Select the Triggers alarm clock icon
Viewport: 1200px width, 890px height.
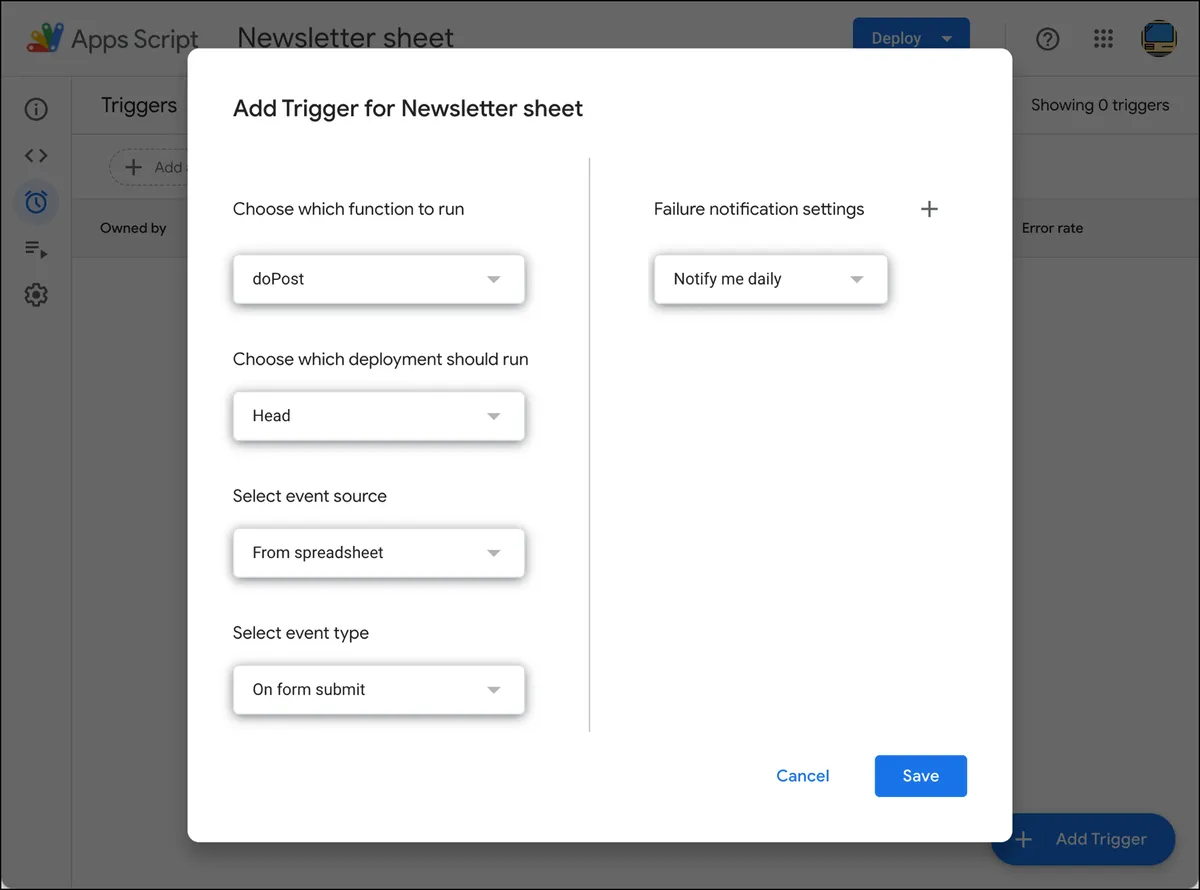[x=36, y=202]
